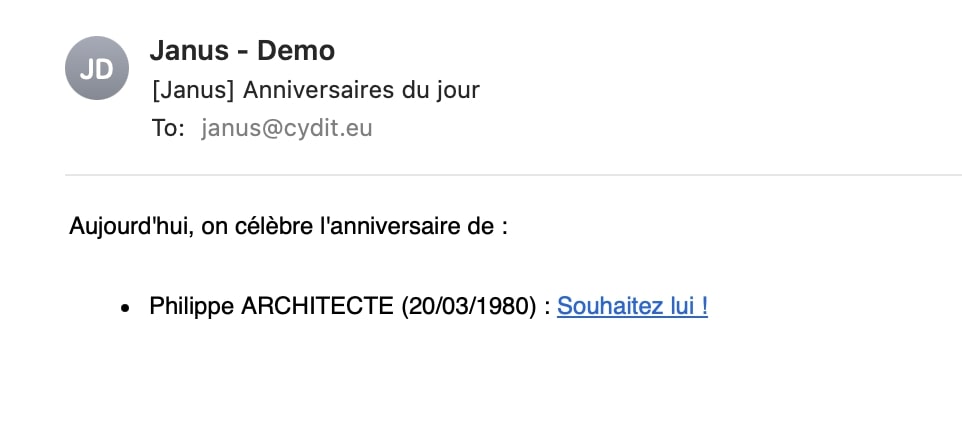Click the word jour in the subject

[x=459, y=90]
